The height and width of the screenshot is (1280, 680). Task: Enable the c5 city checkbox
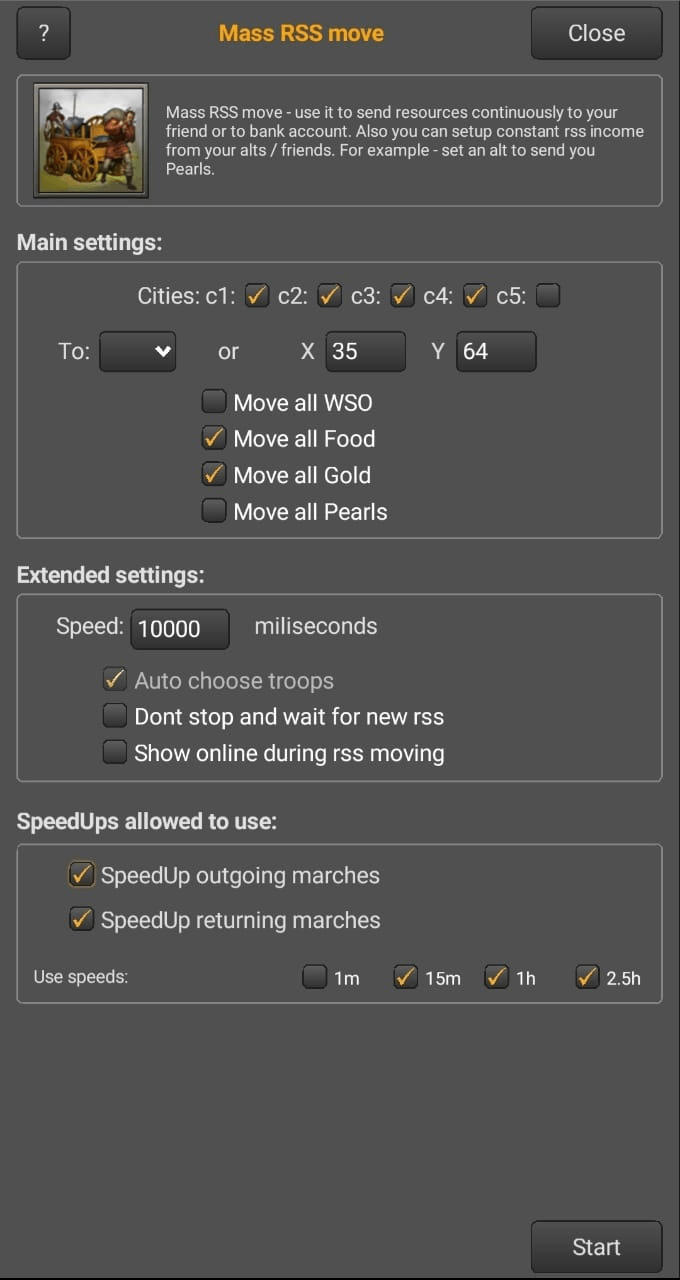(x=548, y=296)
